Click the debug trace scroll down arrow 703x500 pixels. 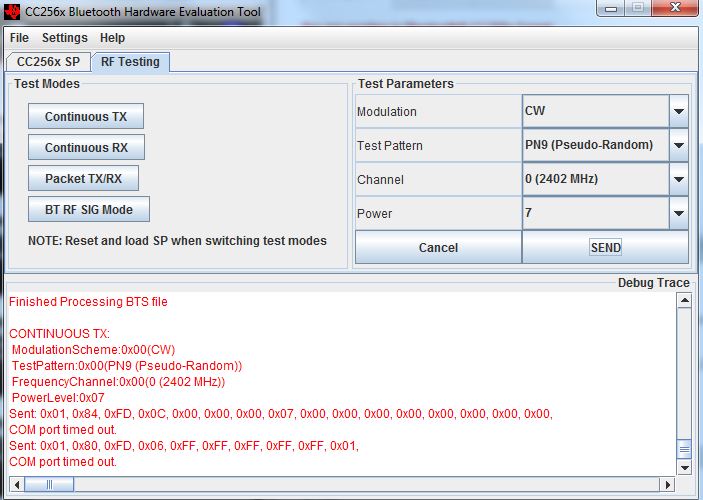684,468
